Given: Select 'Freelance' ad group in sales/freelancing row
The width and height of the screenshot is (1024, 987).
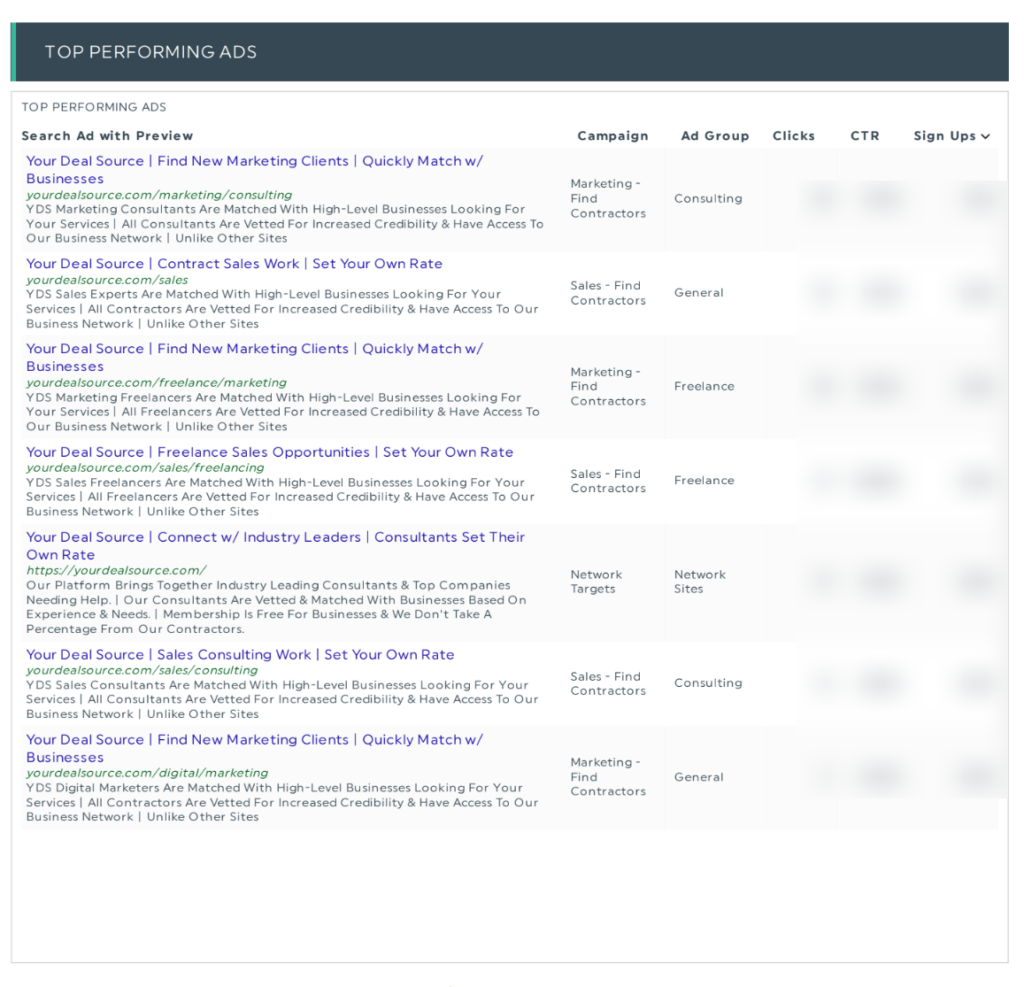Looking at the screenshot, I should click(704, 480).
